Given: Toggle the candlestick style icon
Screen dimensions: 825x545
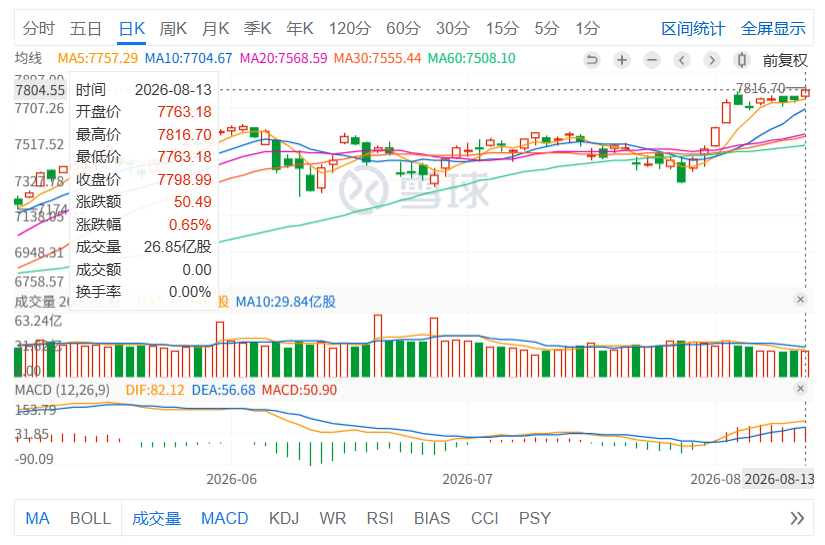Looking at the screenshot, I should point(742,60).
